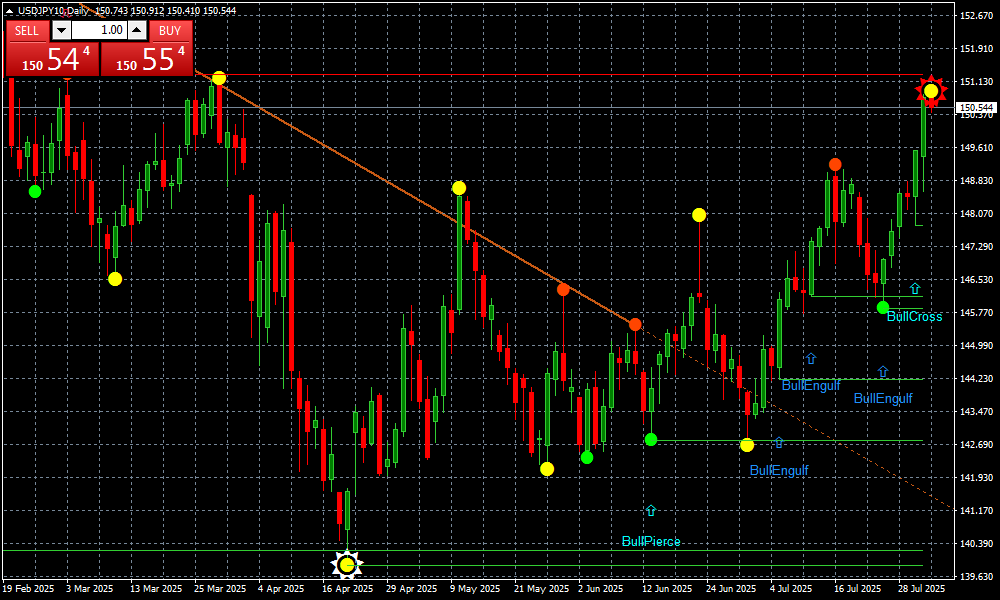Collapse the one-click trading panel triangle
1000x600 pixels.
[9, 10]
